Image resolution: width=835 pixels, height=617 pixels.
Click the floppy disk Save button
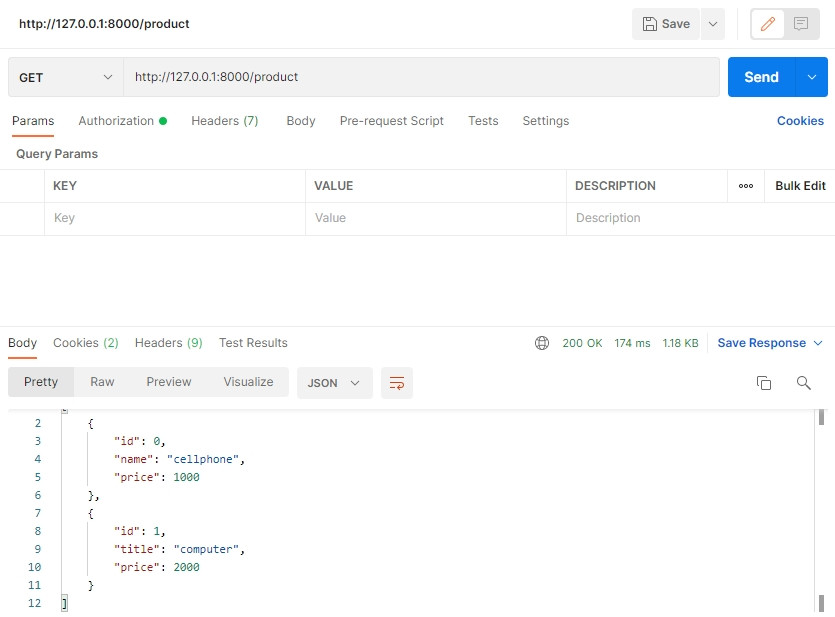coord(666,24)
